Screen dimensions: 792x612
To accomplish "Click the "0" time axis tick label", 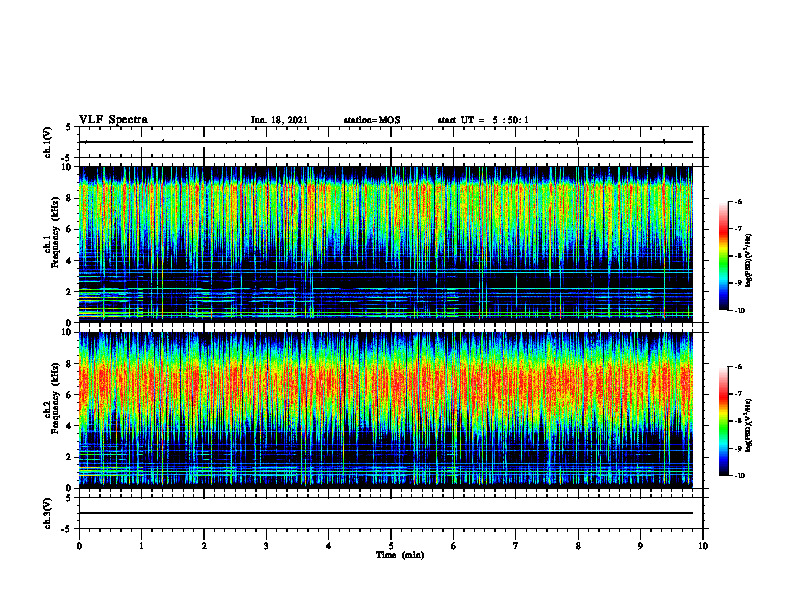I will pos(79,546).
